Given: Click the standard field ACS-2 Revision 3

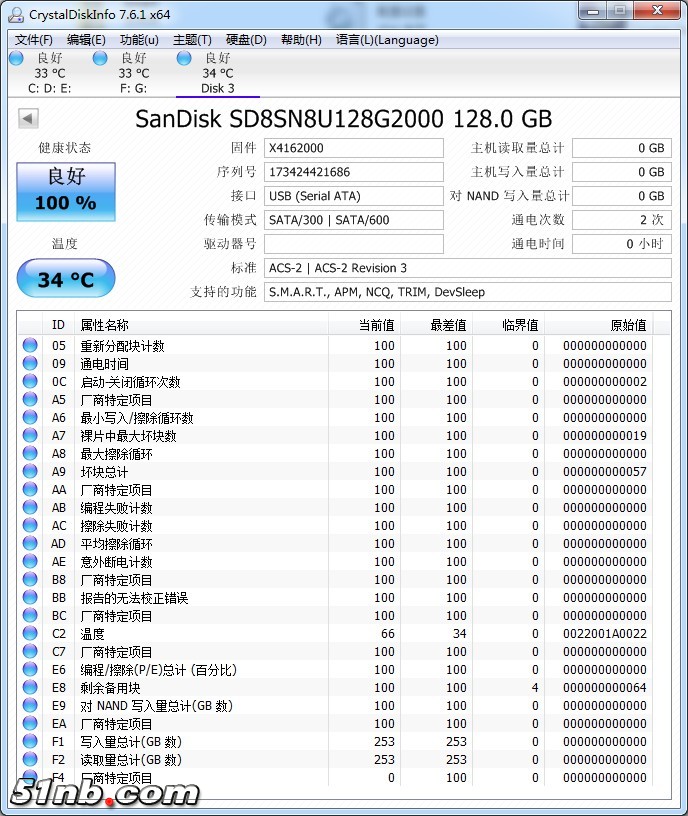Looking at the screenshot, I should tap(468, 268).
